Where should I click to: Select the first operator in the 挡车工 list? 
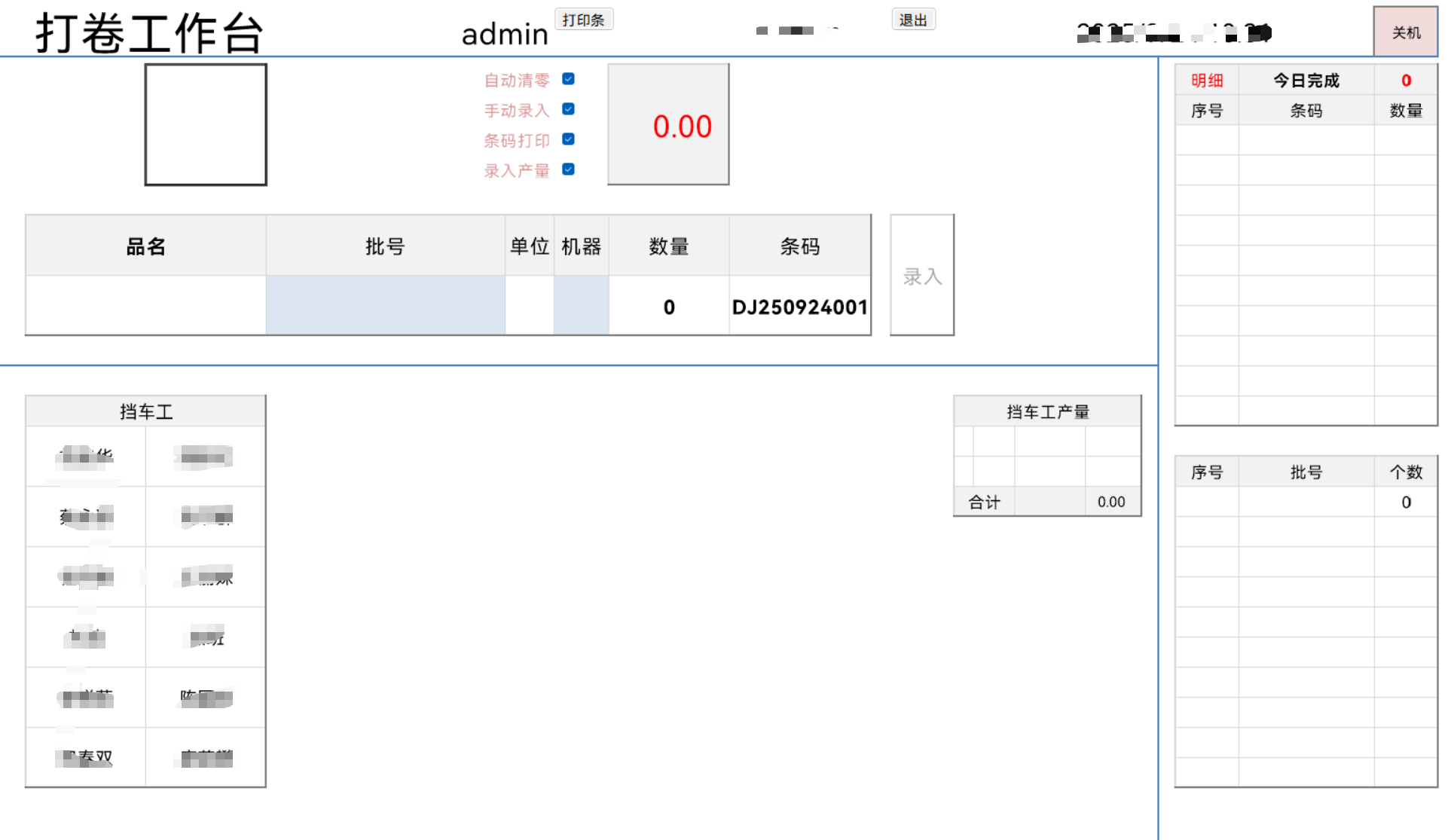[x=85, y=457]
